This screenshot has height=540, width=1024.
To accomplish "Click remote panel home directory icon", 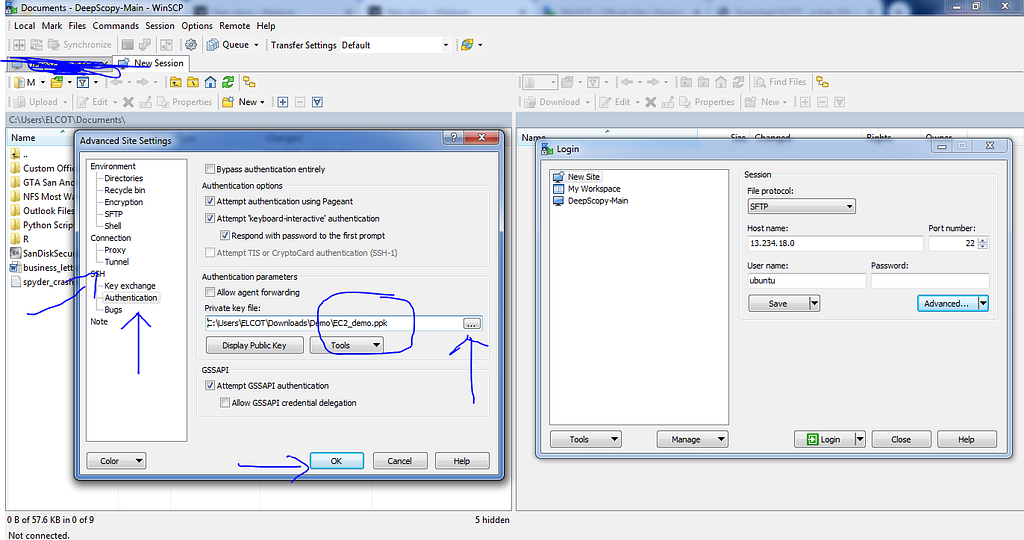I will pos(721,82).
